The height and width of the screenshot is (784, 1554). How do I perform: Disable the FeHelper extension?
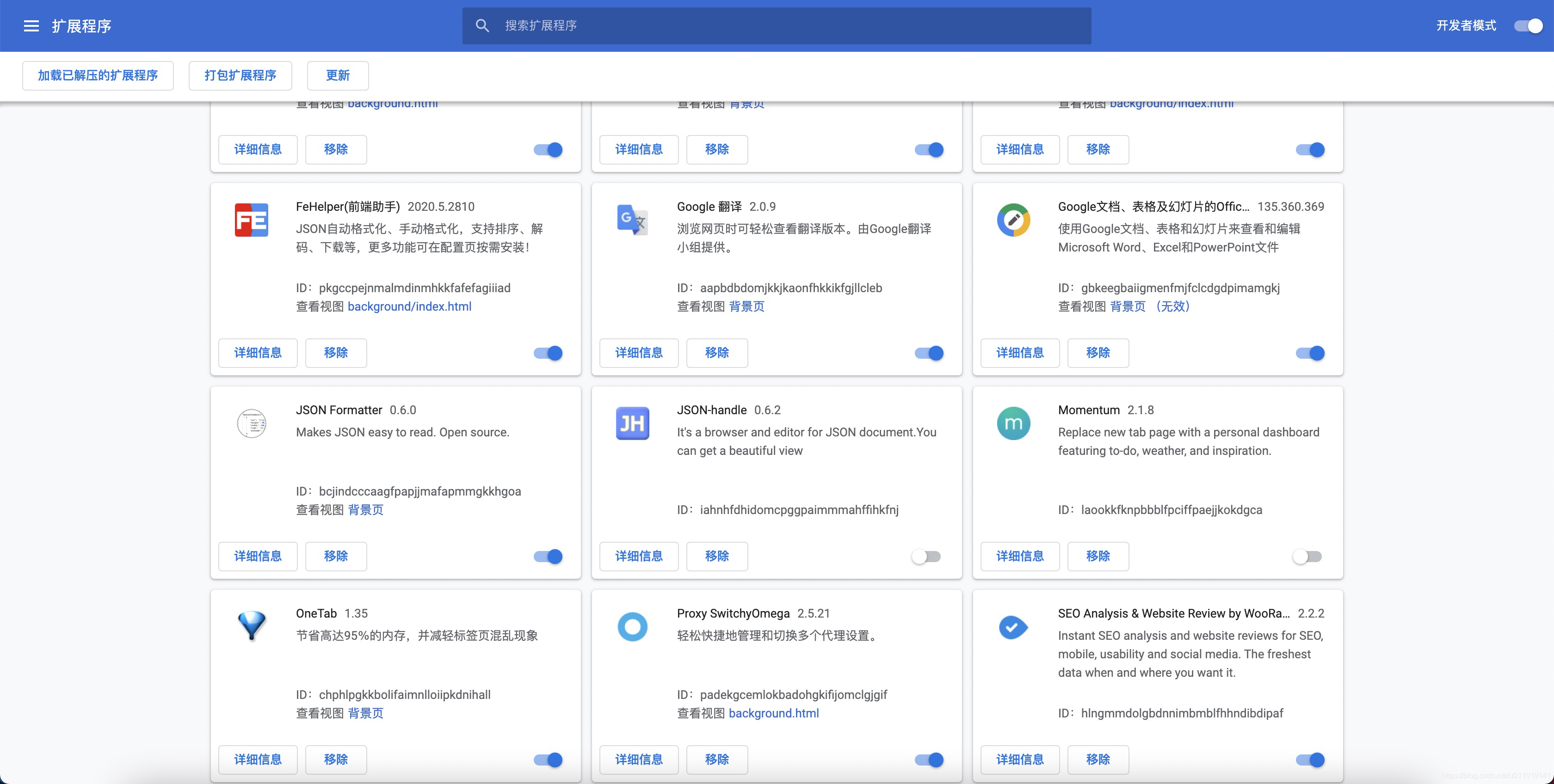click(548, 354)
